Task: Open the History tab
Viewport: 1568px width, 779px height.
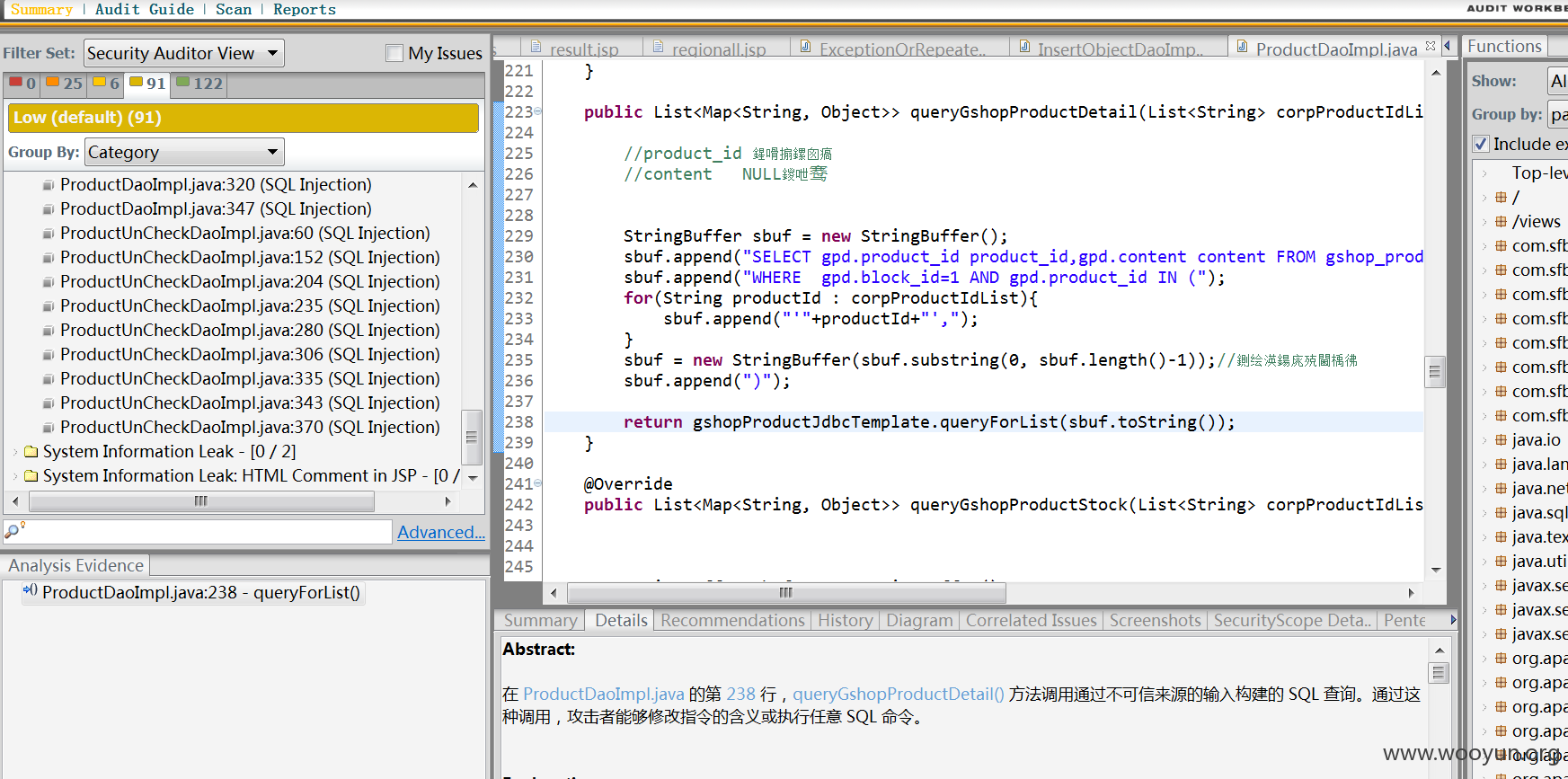Action: click(x=845, y=620)
